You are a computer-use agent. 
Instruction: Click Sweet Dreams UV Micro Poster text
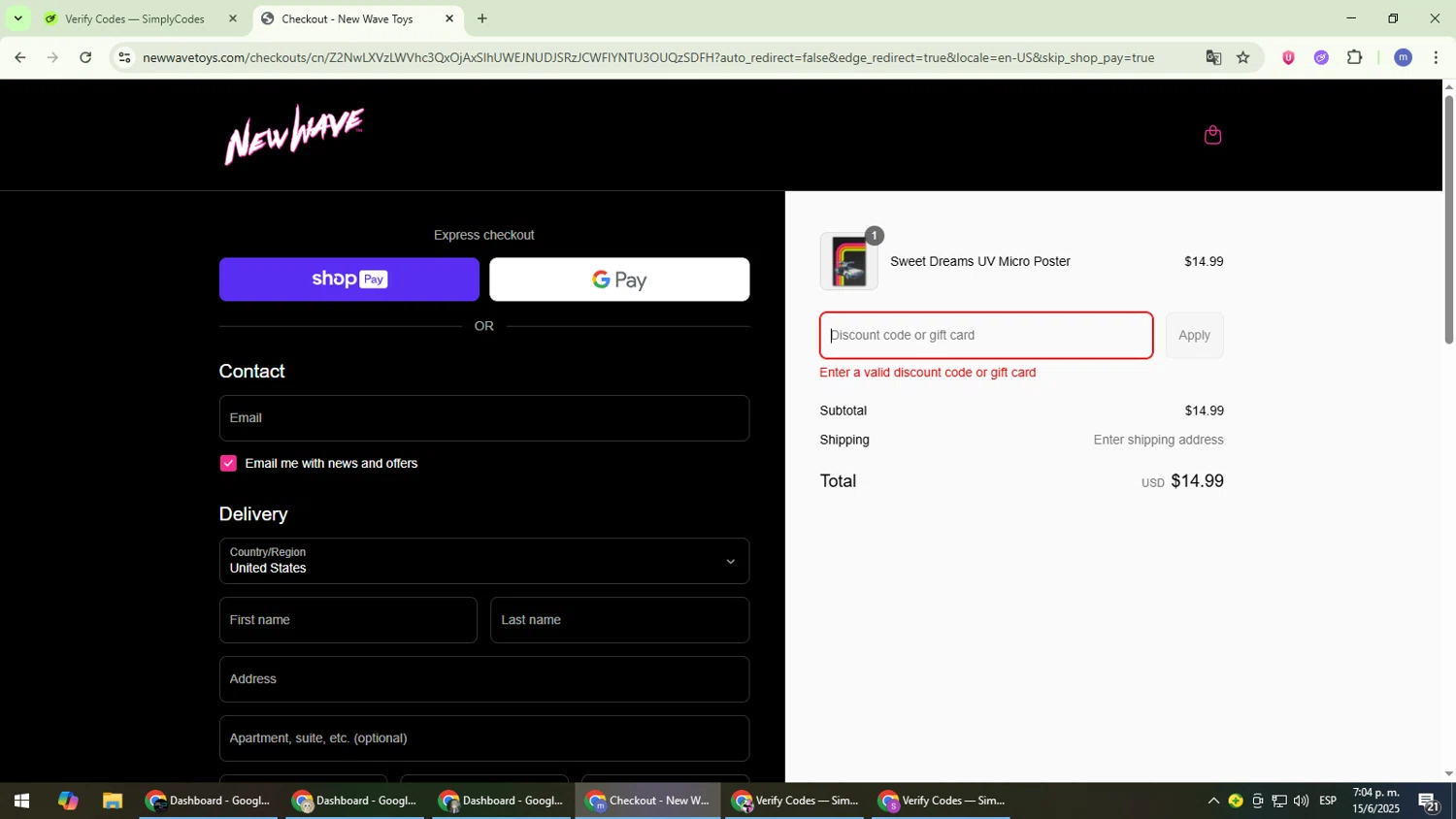980,262
